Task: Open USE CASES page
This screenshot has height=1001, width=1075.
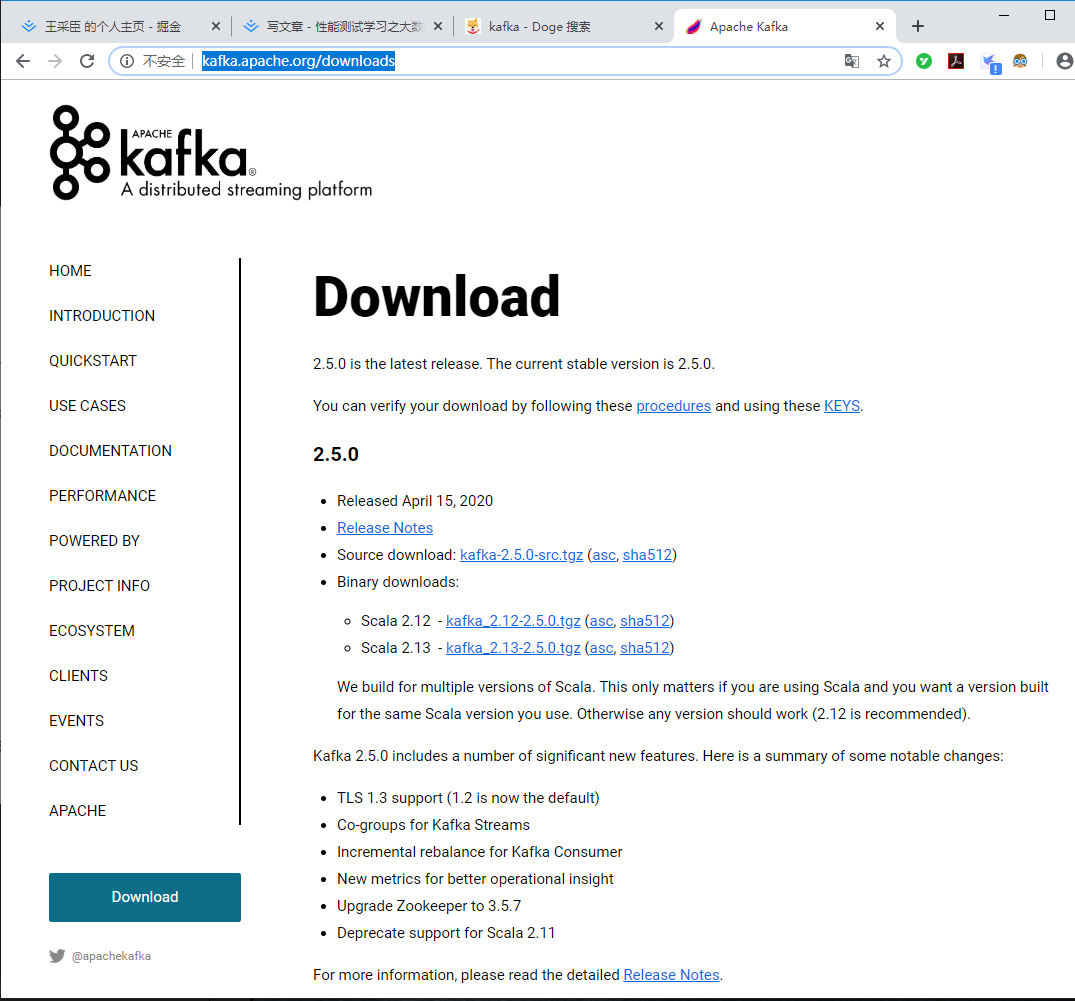Action: coord(87,406)
